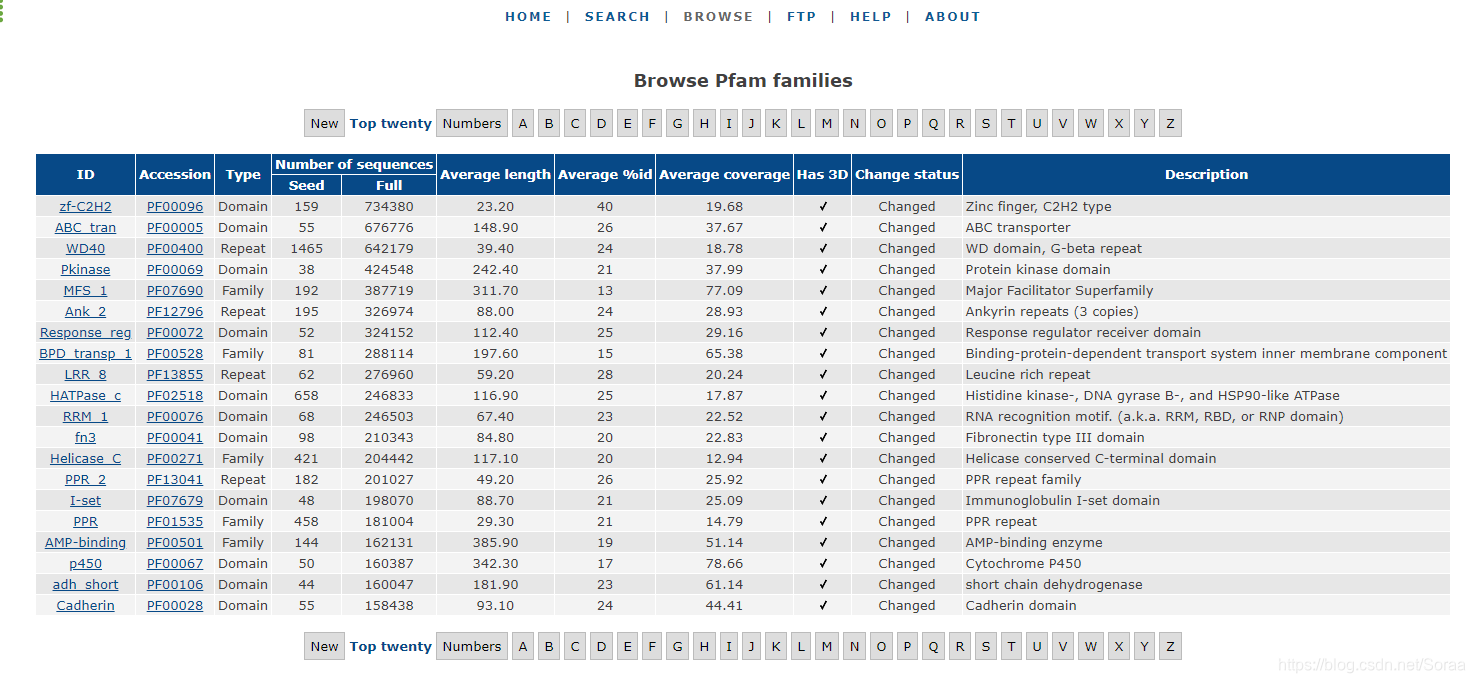1475x683 pixels.
Task: Click the bottom New button
Action: 324,646
